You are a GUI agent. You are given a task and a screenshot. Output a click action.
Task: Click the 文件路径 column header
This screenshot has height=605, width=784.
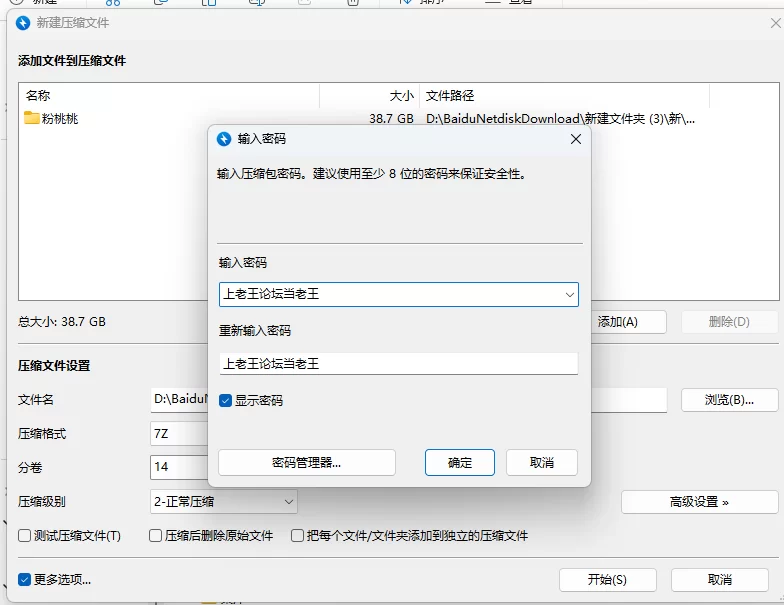coord(564,96)
